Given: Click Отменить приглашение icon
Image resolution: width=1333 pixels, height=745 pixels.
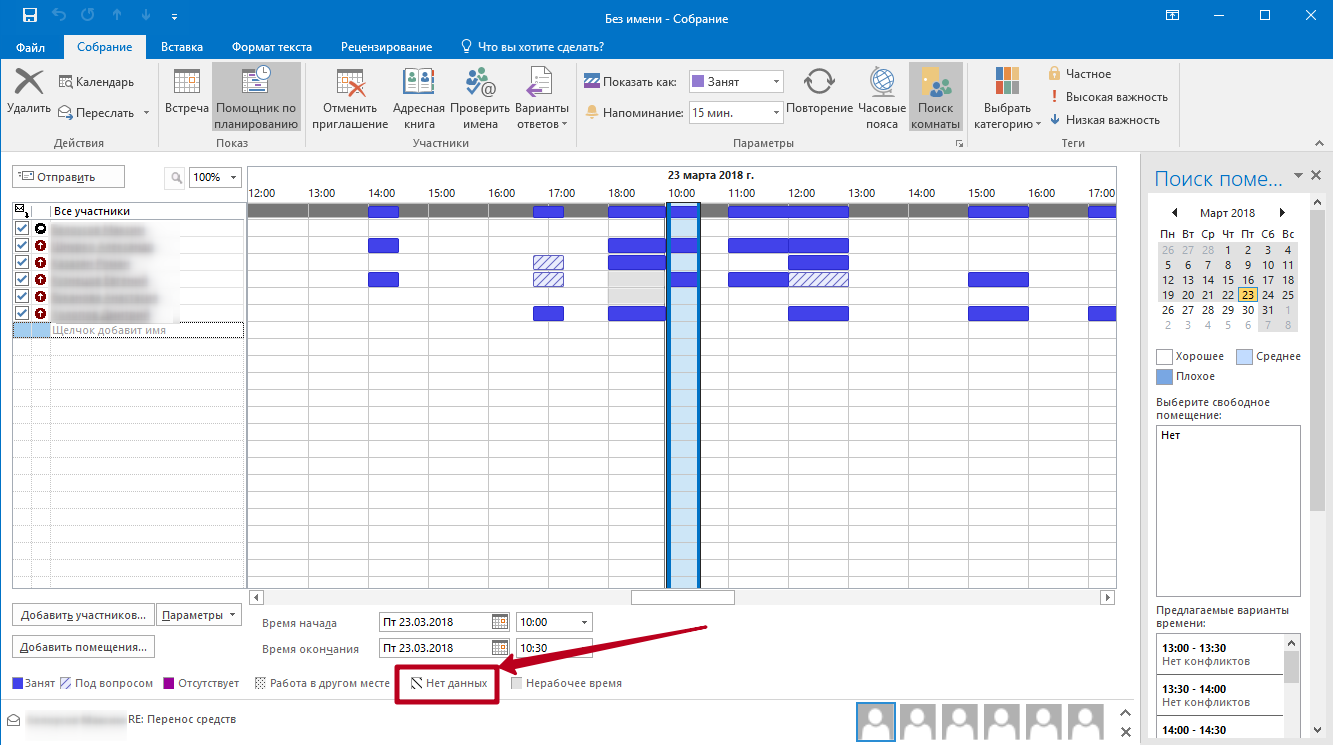Looking at the screenshot, I should pos(350,84).
